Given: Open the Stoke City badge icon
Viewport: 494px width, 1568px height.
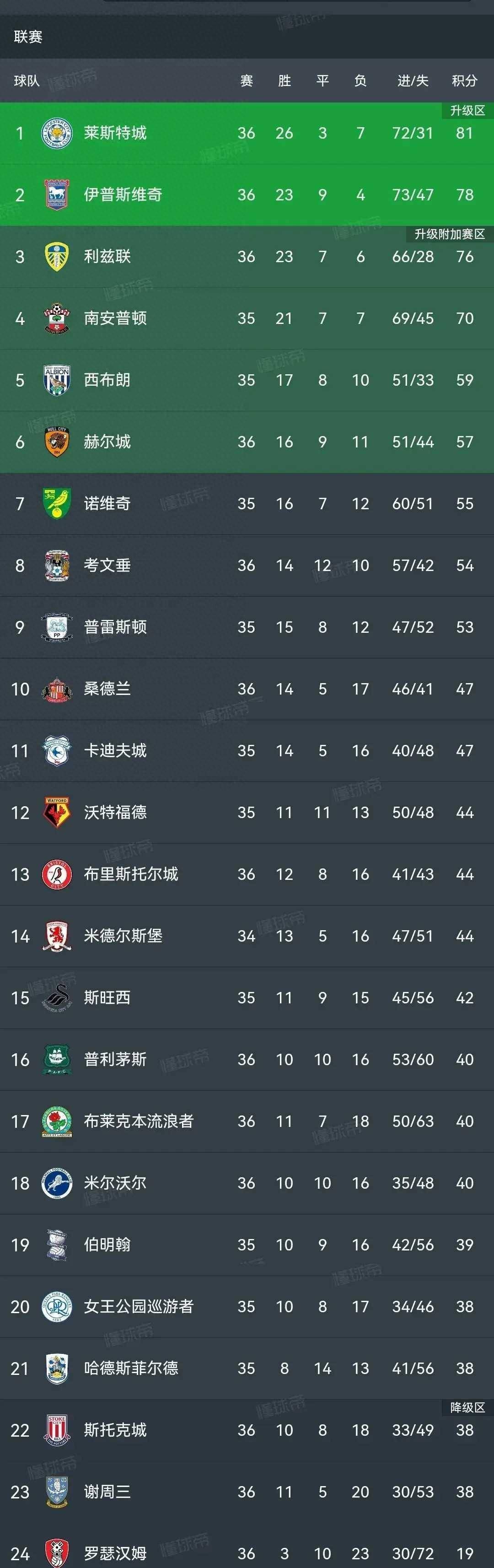Looking at the screenshot, I should 57,1430.
